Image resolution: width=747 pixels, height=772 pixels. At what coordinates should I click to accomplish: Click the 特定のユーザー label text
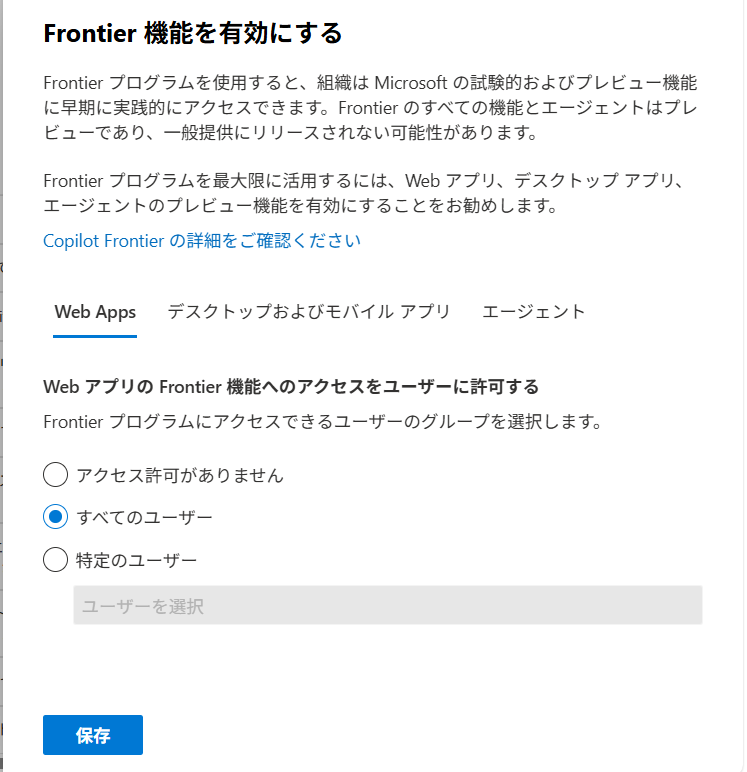136,560
